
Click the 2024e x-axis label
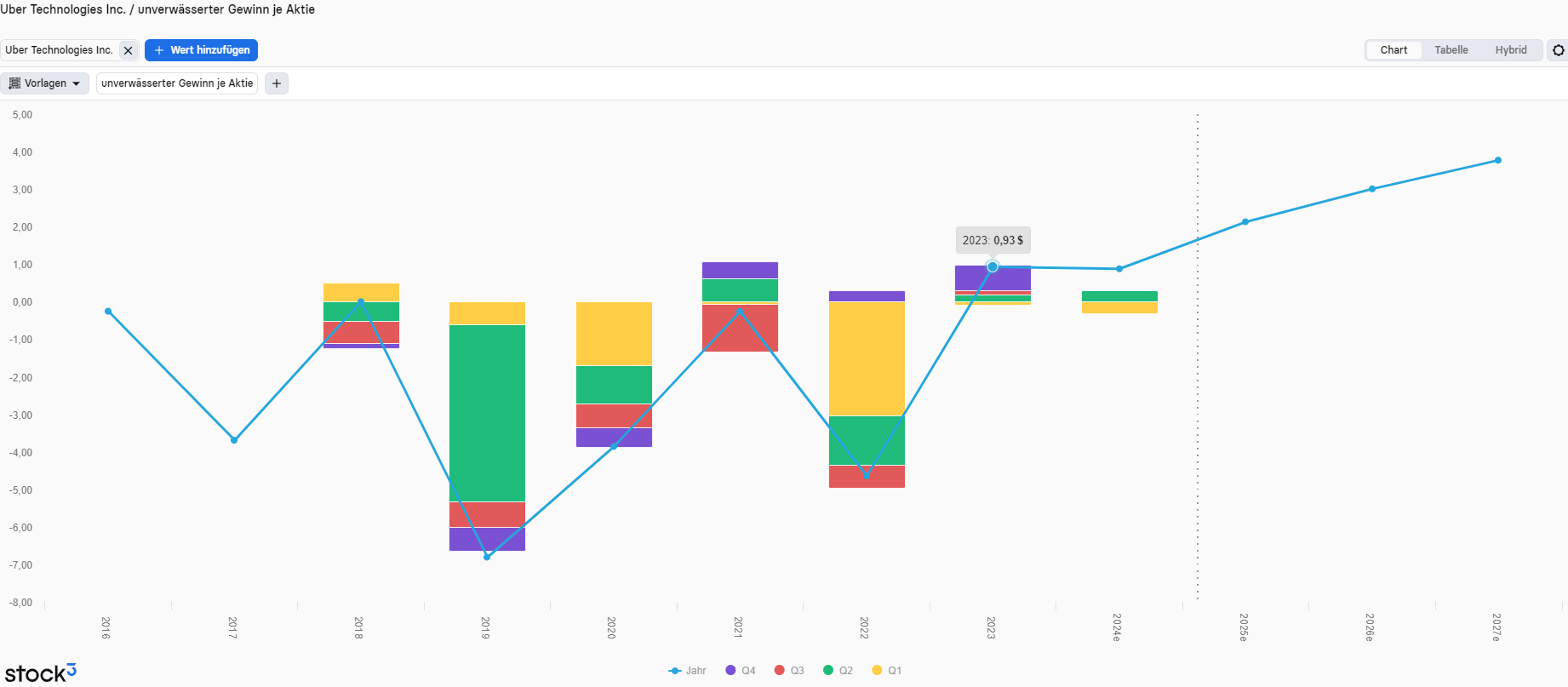(x=1117, y=627)
